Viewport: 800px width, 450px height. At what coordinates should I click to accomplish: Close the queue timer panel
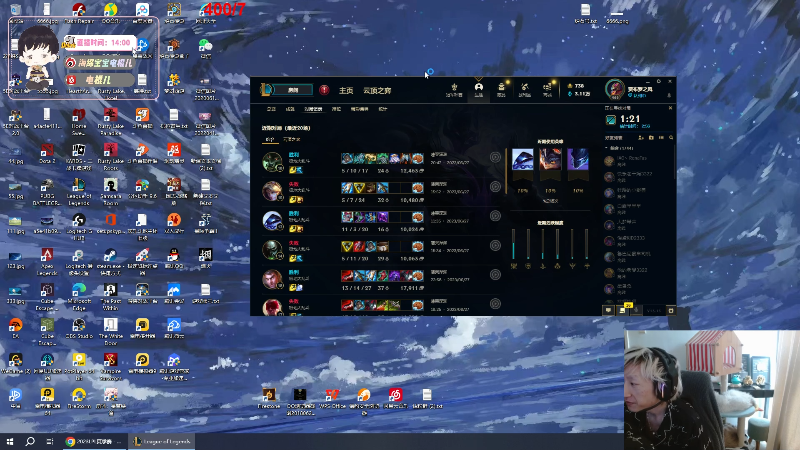click(x=670, y=108)
